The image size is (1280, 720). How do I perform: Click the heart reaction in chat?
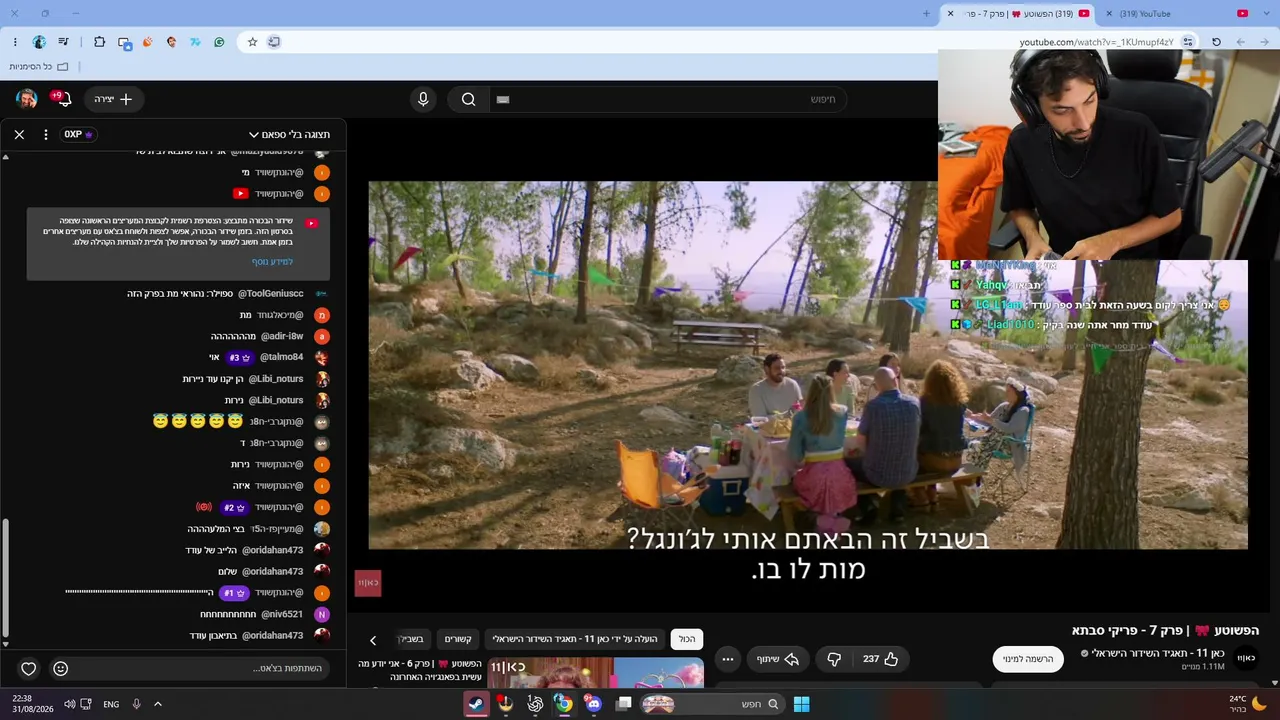click(29, 669)
